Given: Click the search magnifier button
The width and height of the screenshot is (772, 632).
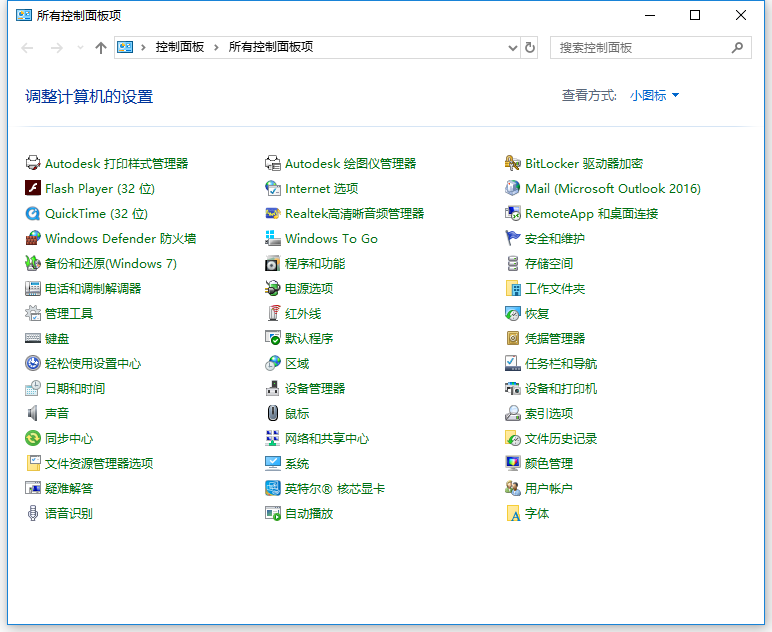Looking at the screenshot, I should [x=737, y=48].
